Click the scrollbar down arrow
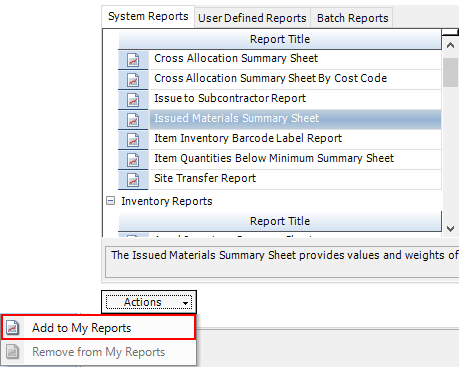 (450, 229)
